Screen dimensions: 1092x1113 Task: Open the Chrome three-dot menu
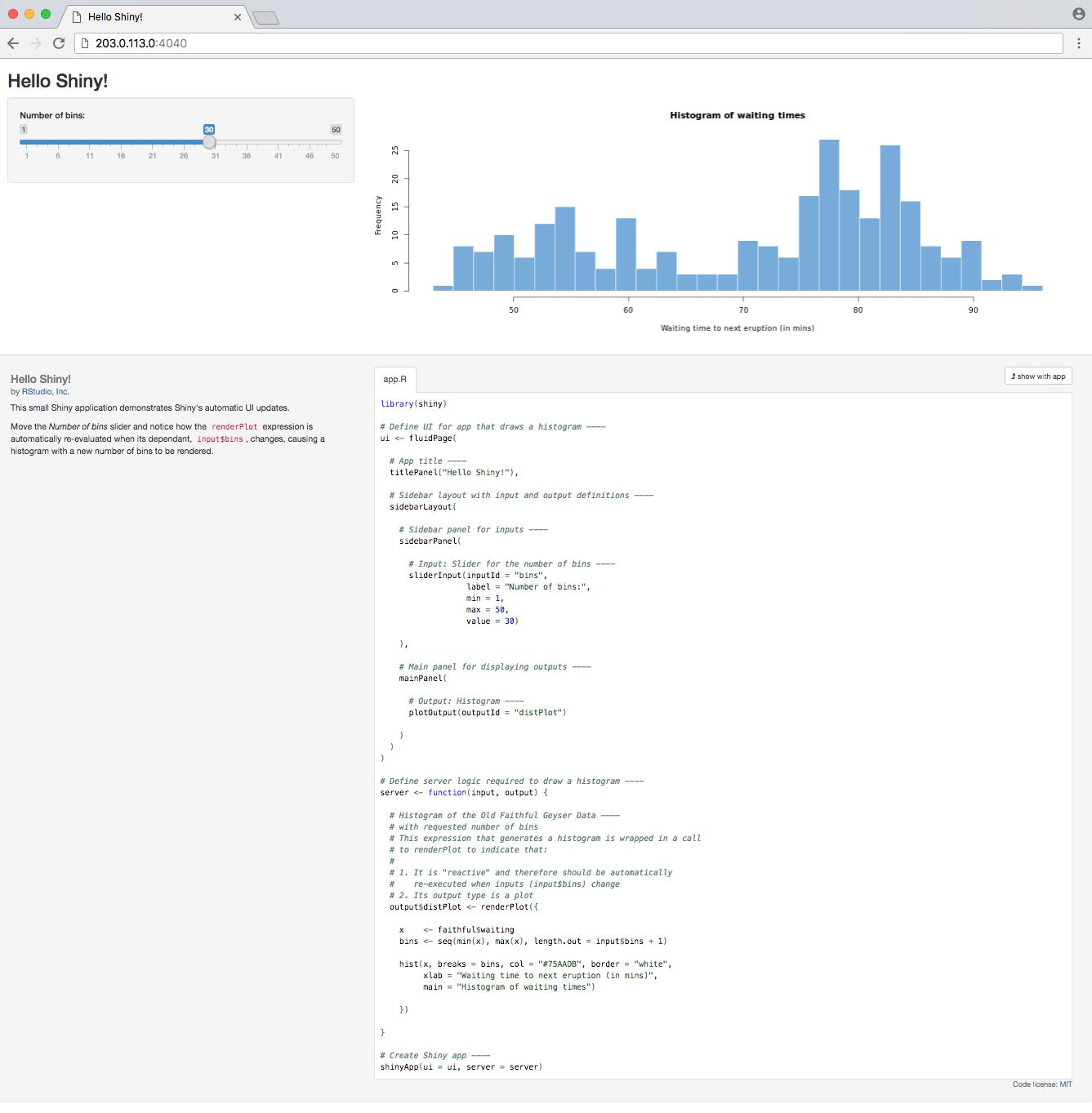(x=1080, y=43)
